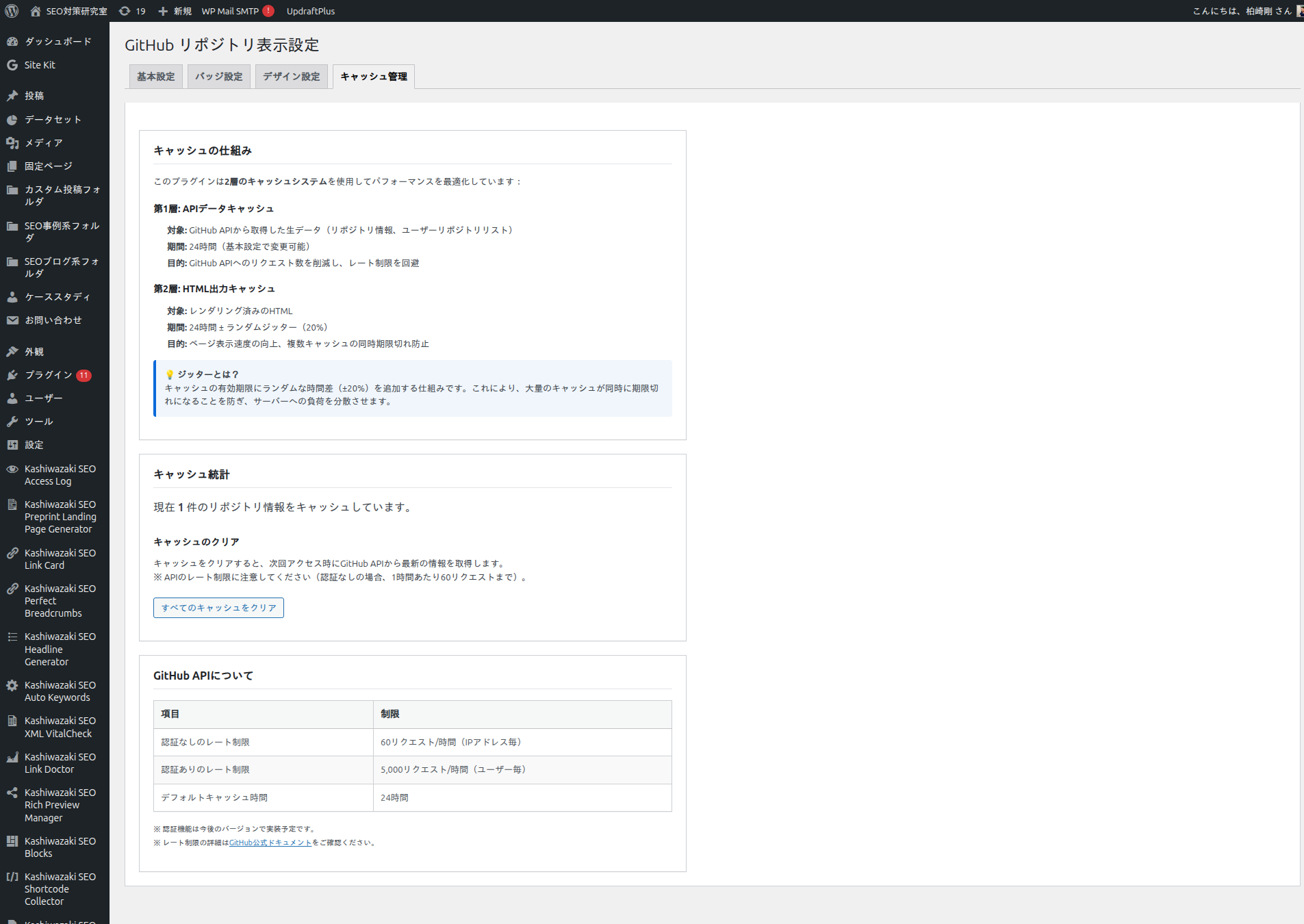1304x924 pixels.
Task: Select the キャッシュ管理 tab
Action: (374, 77)
